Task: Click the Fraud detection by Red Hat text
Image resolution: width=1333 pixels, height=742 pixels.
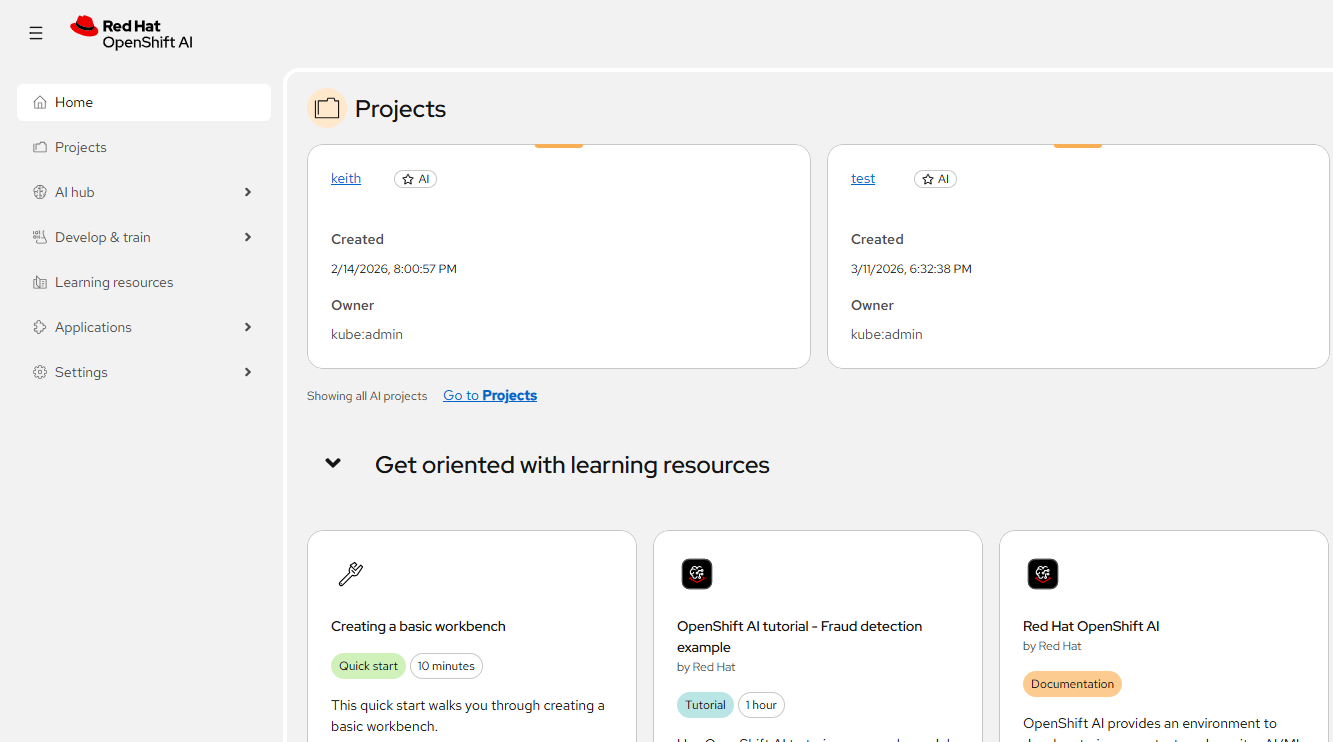Action: [706, 667]
